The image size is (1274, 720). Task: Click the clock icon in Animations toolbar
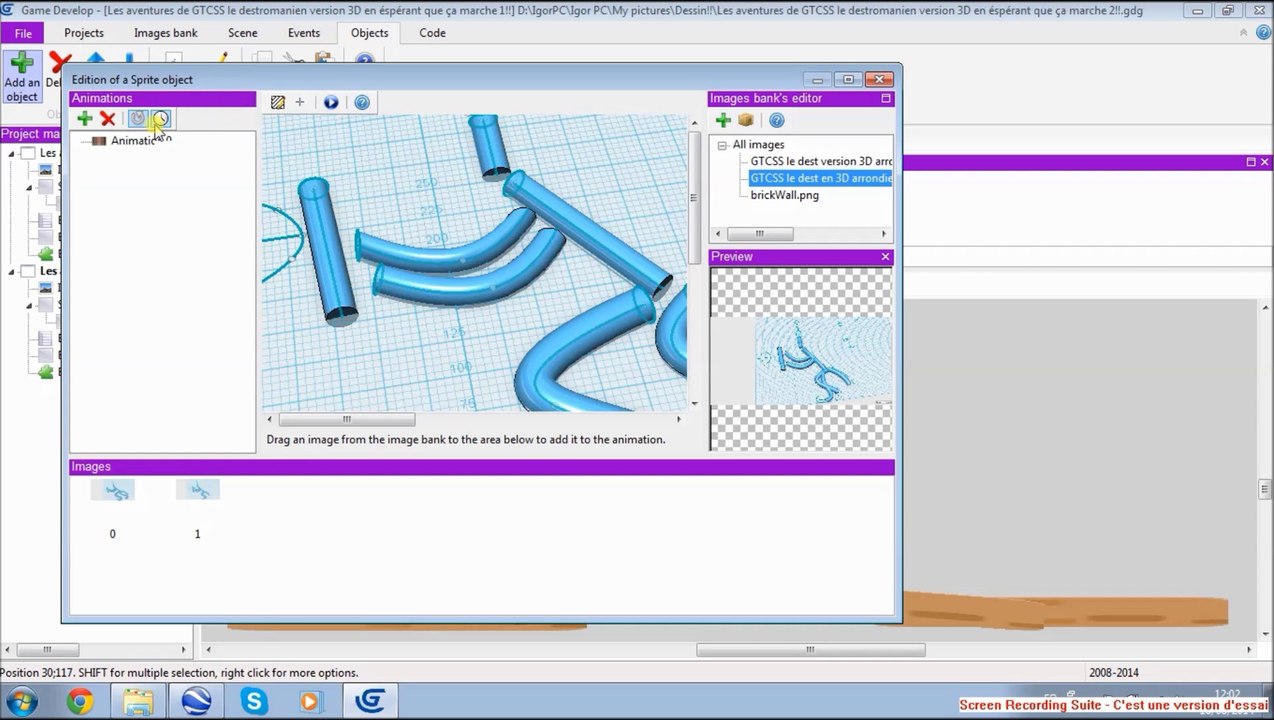tap(161, 119)
